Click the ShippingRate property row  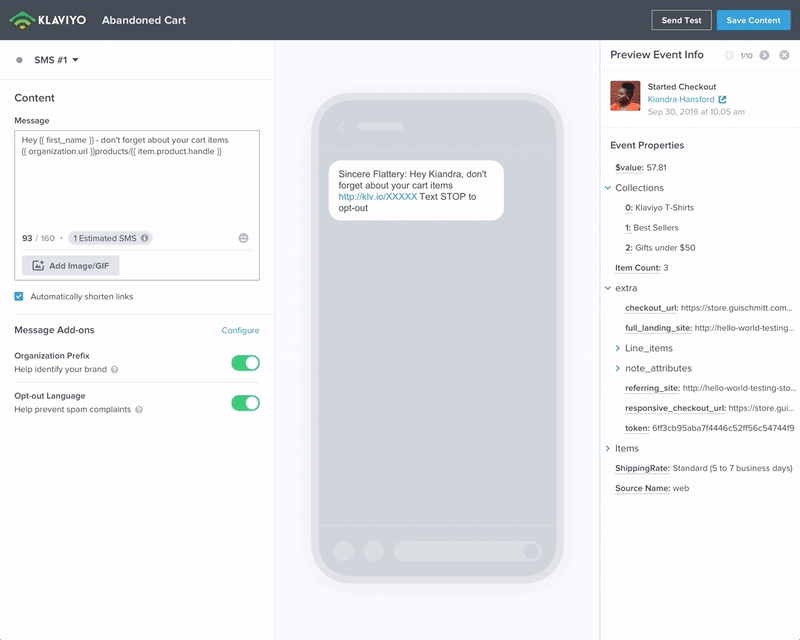point(704,468)
